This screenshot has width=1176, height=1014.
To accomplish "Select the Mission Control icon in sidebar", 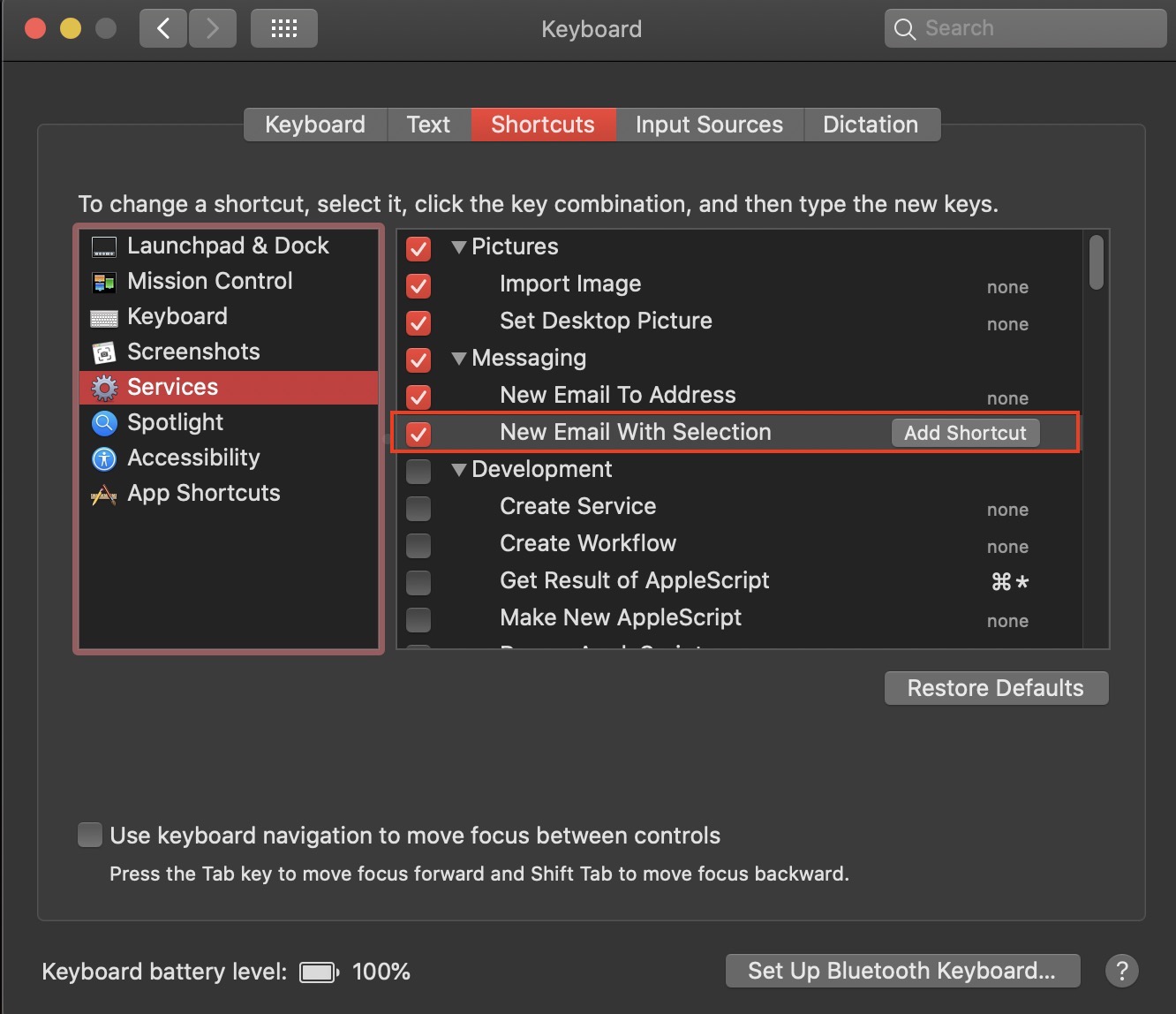I will (x=104, y=283).
